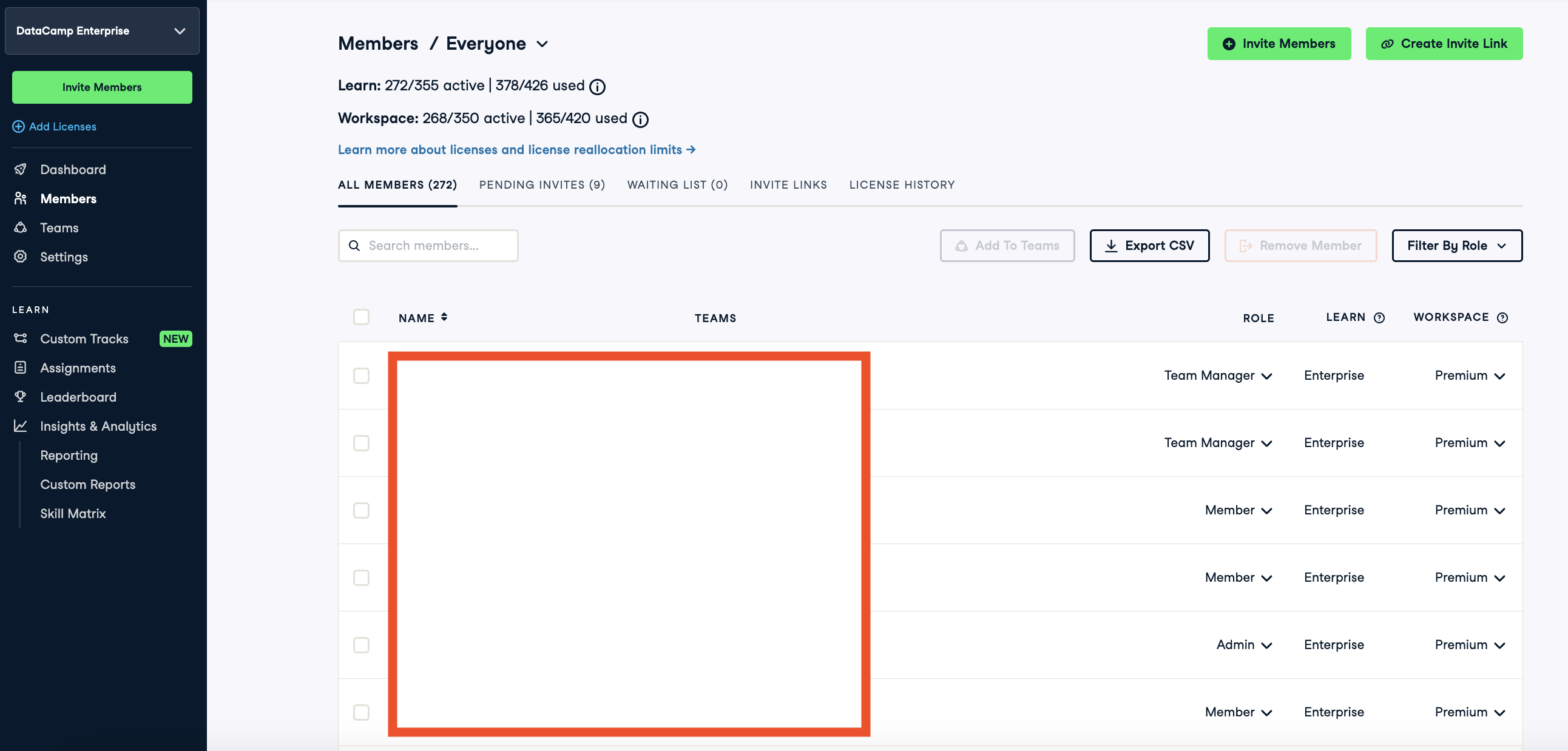
Task: Open the Filter By Role dropdown
Action: point(1456,246)
